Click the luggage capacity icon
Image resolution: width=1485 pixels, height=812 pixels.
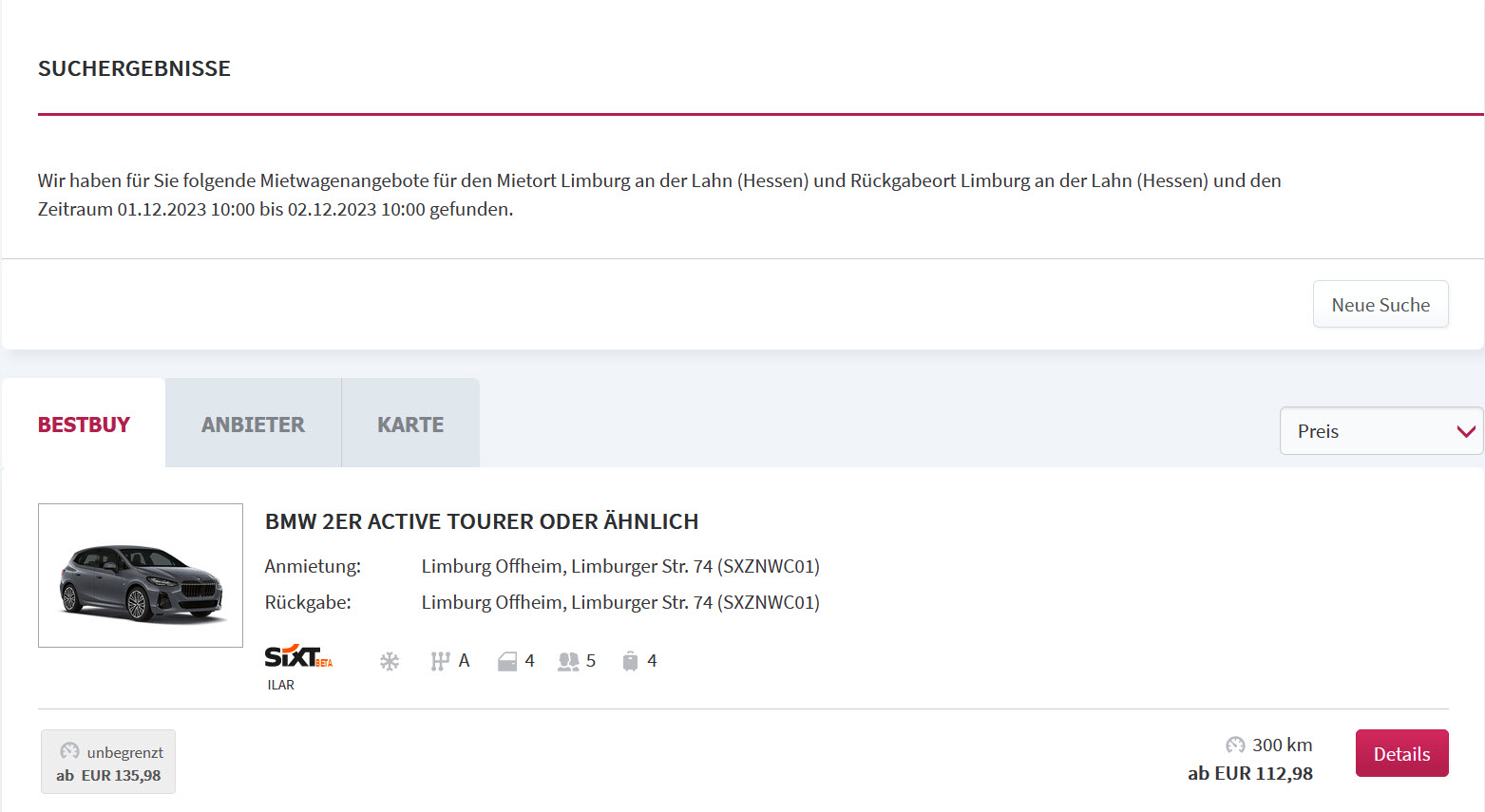(630, 661)
